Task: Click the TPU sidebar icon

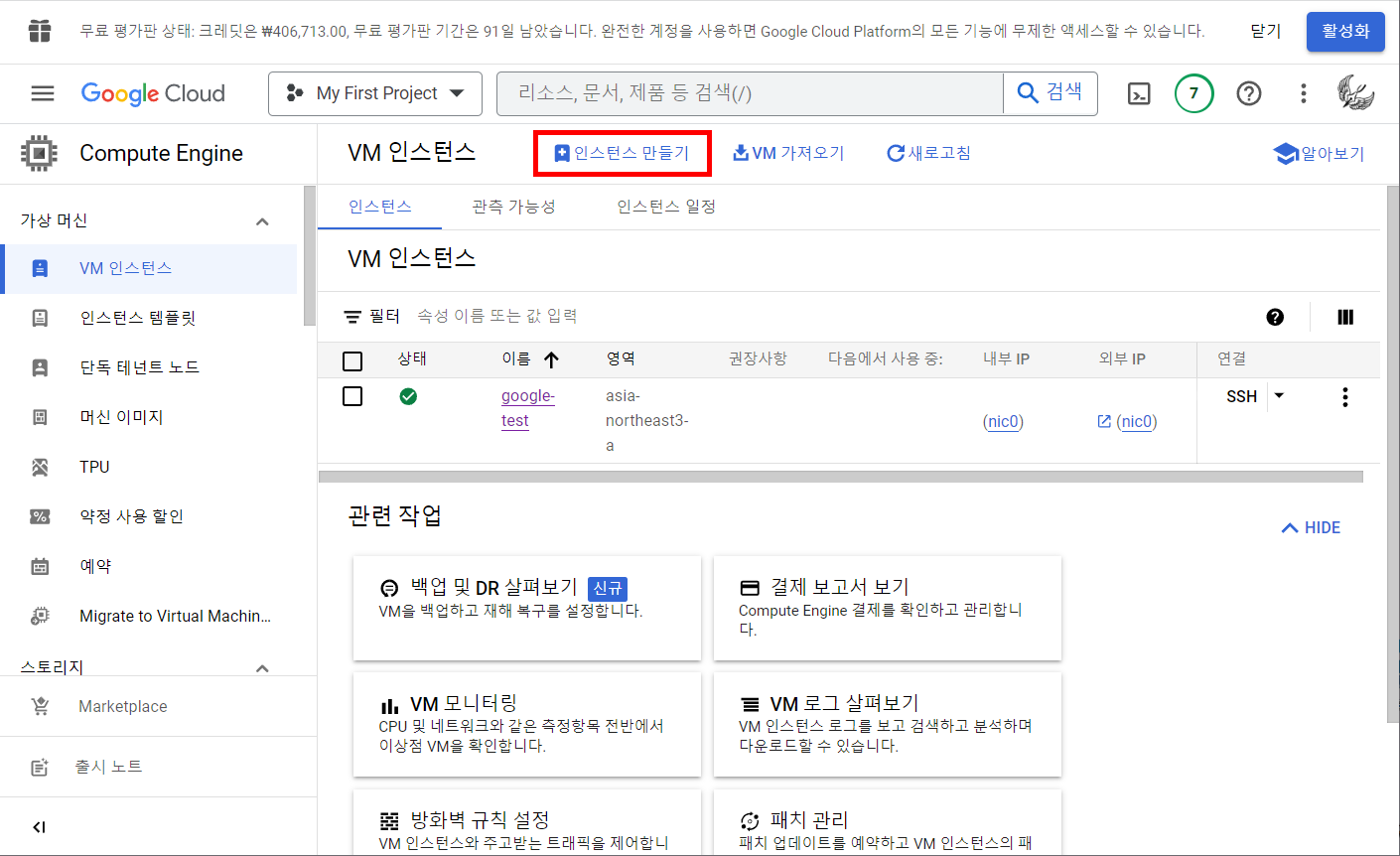Action: coord(40,467)
